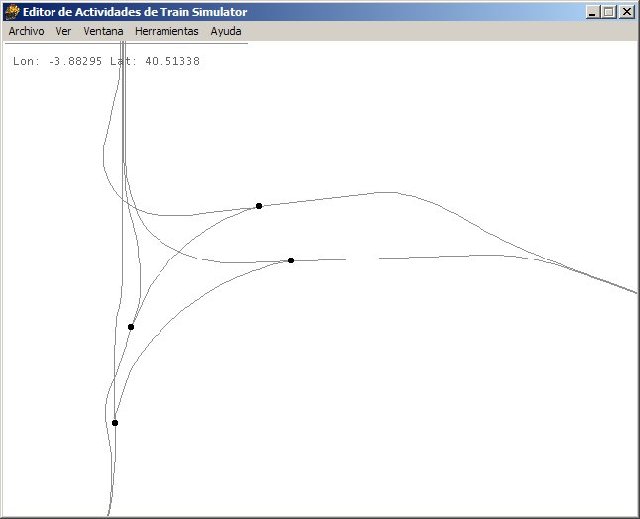The height and width of the screenshot is (519, 640).
Task: Maximize the Editor de Actividades window
Action: pos(609,12)
